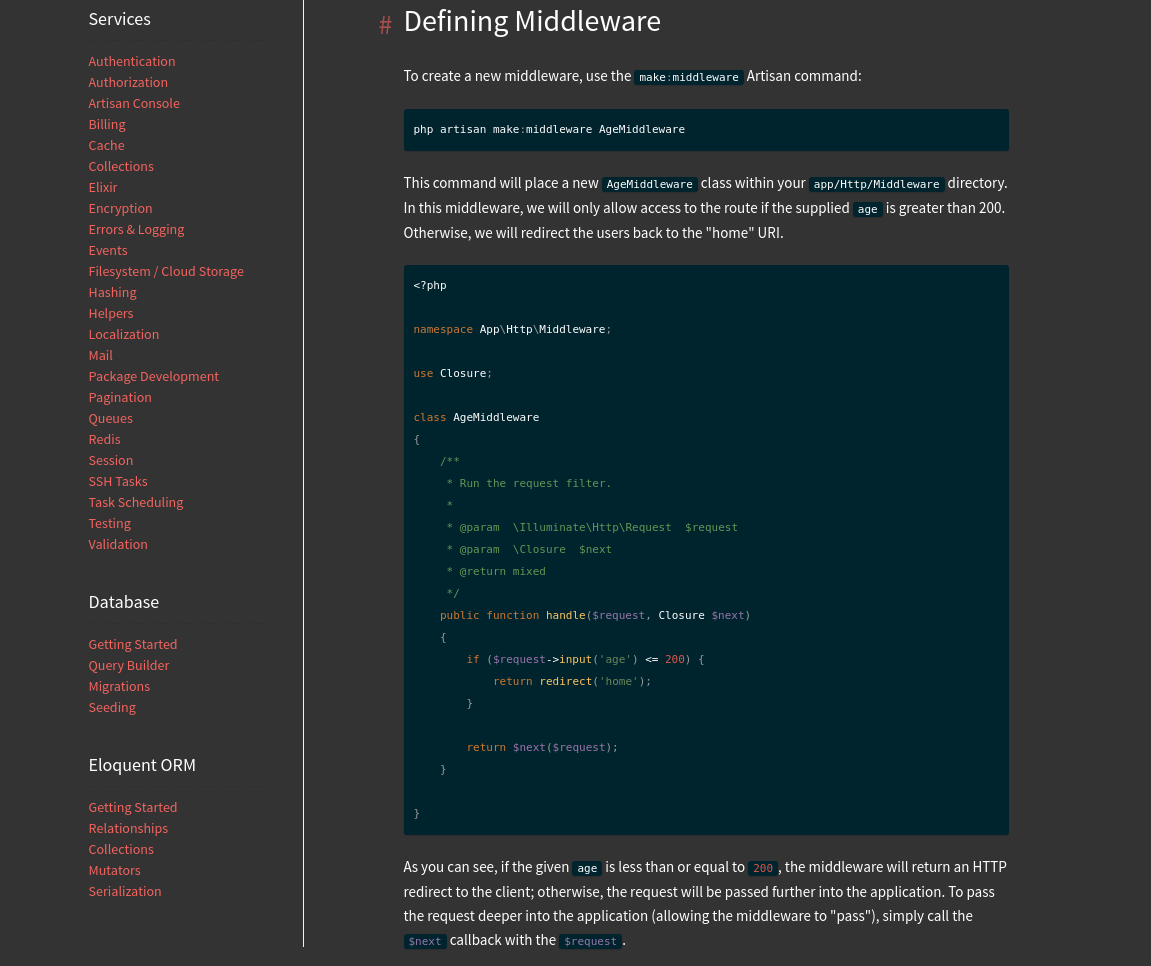Select the php artisan make:middleware code block
Image resolution: width=1151 pixels, height=966 pixels.
[x=705, y=129]
